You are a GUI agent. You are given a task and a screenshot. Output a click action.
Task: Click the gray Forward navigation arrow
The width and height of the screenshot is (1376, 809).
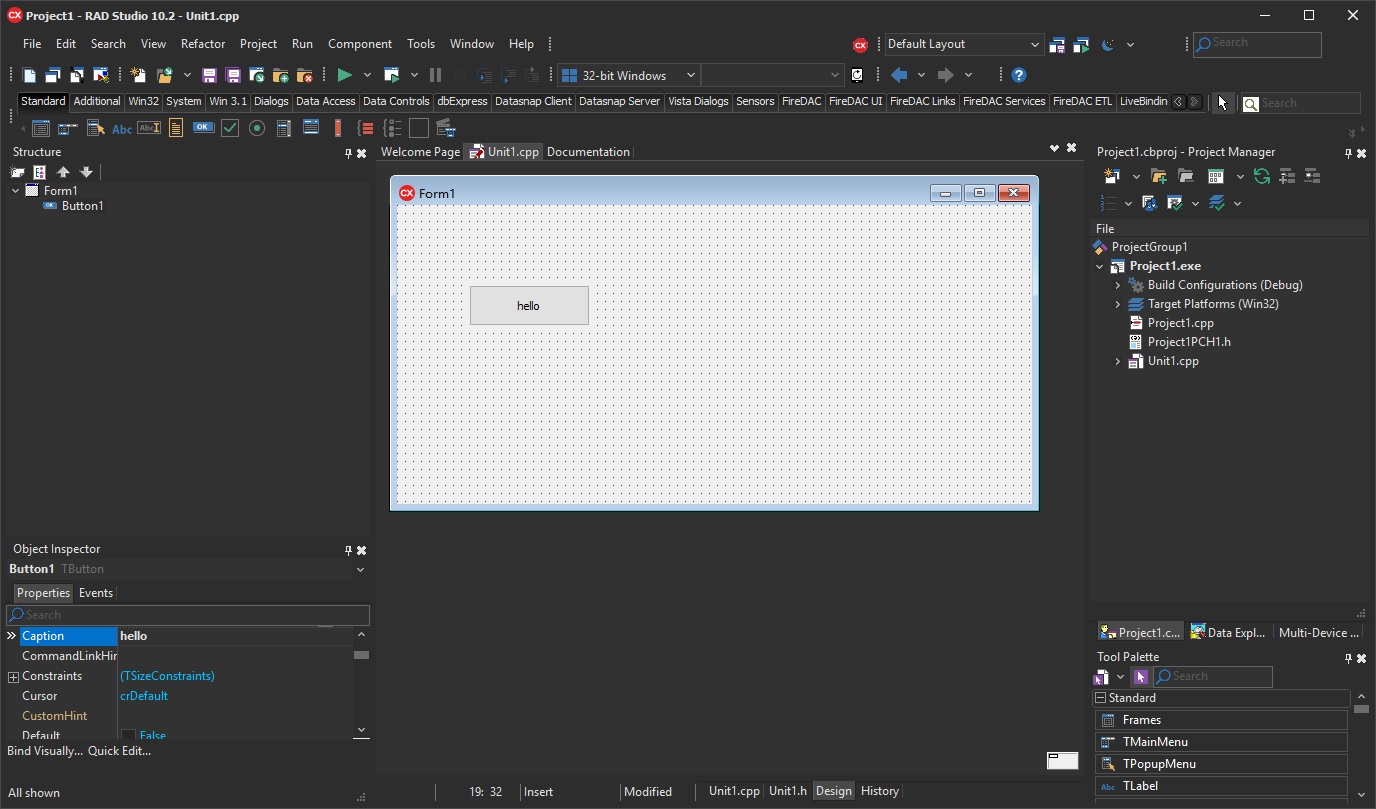pos(945,75)
